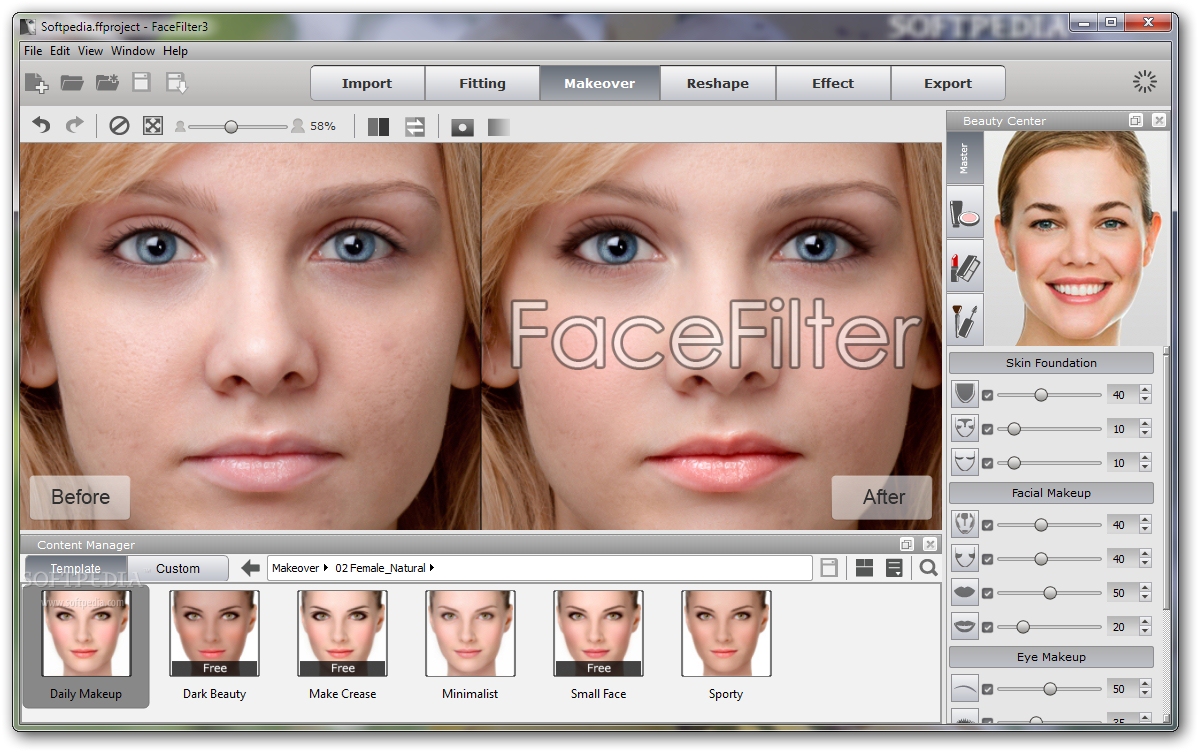Create a new project via toolbar icon

tap(36, 83)
